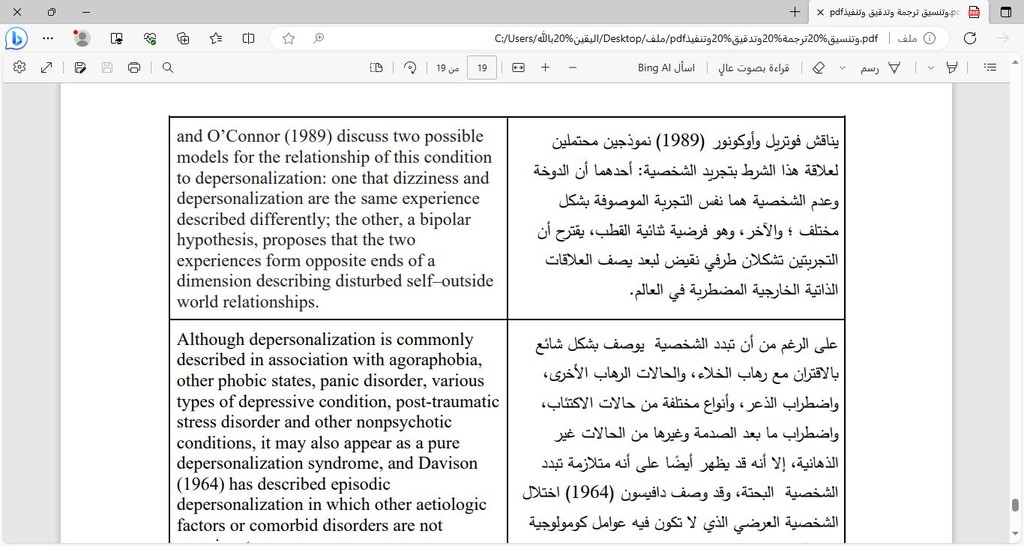This screenshot has width=1024, height=546.
Task: Click the total pages label من 19
Action: click(447, 68)
